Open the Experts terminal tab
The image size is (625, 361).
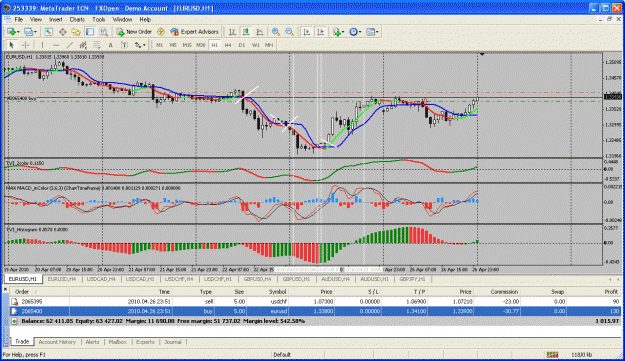point(145,342)
